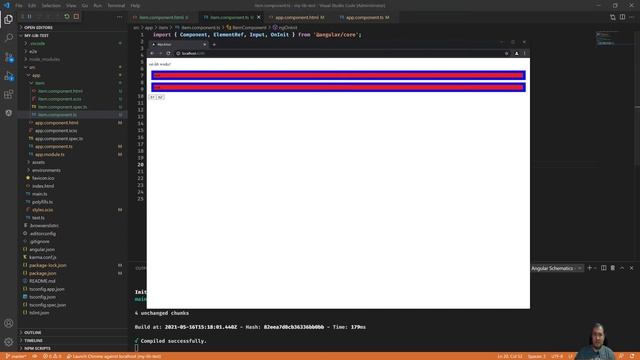Open app.module.ts in the file tree

tap(50, 155)
